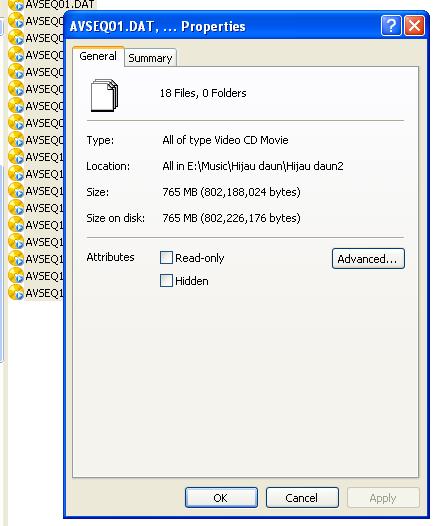
Task: Click the 'Location:' label
Action: [x=108, y=166]
